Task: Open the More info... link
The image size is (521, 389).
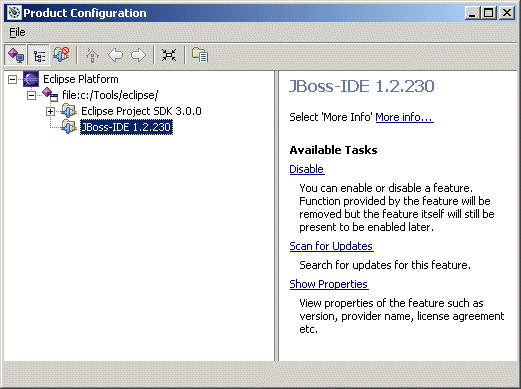Action: coord(404,117)
